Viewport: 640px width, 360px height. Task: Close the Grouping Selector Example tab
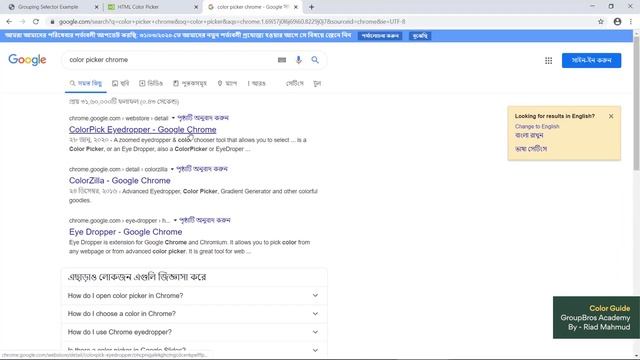coord(96,7)
